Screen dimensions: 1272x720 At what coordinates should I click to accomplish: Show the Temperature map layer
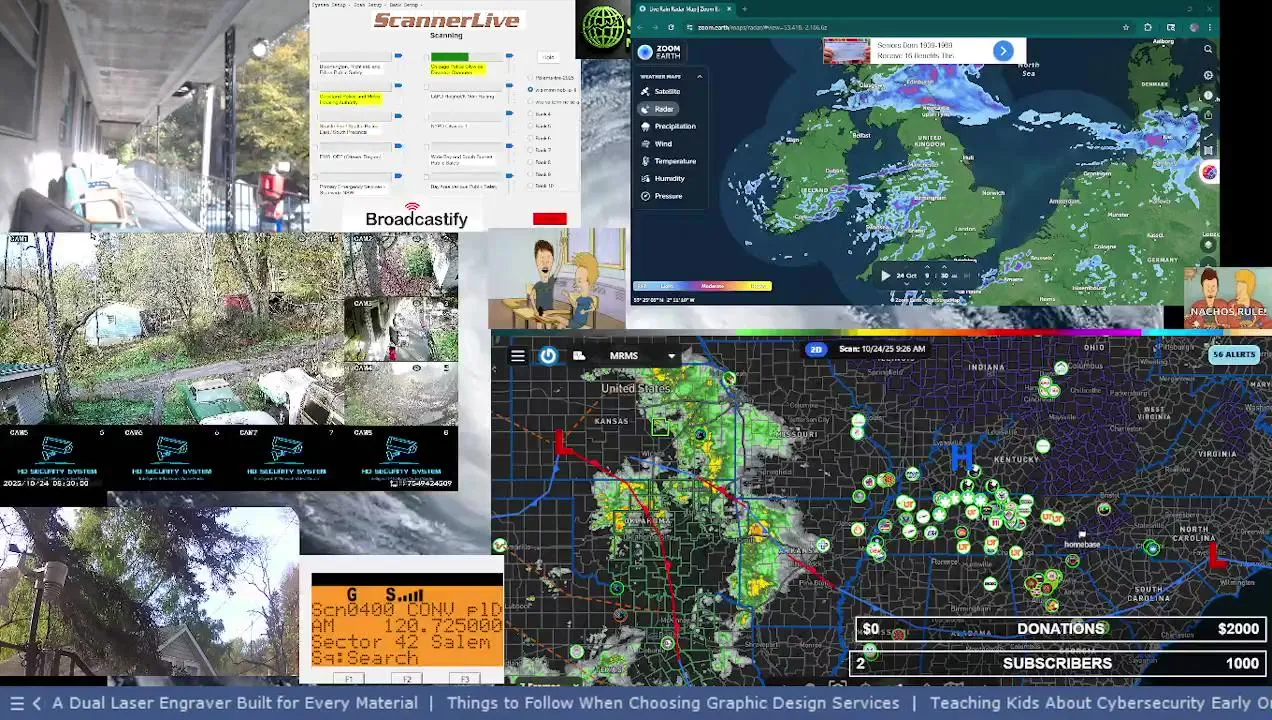pyautogui.click(x=668, y=161)
